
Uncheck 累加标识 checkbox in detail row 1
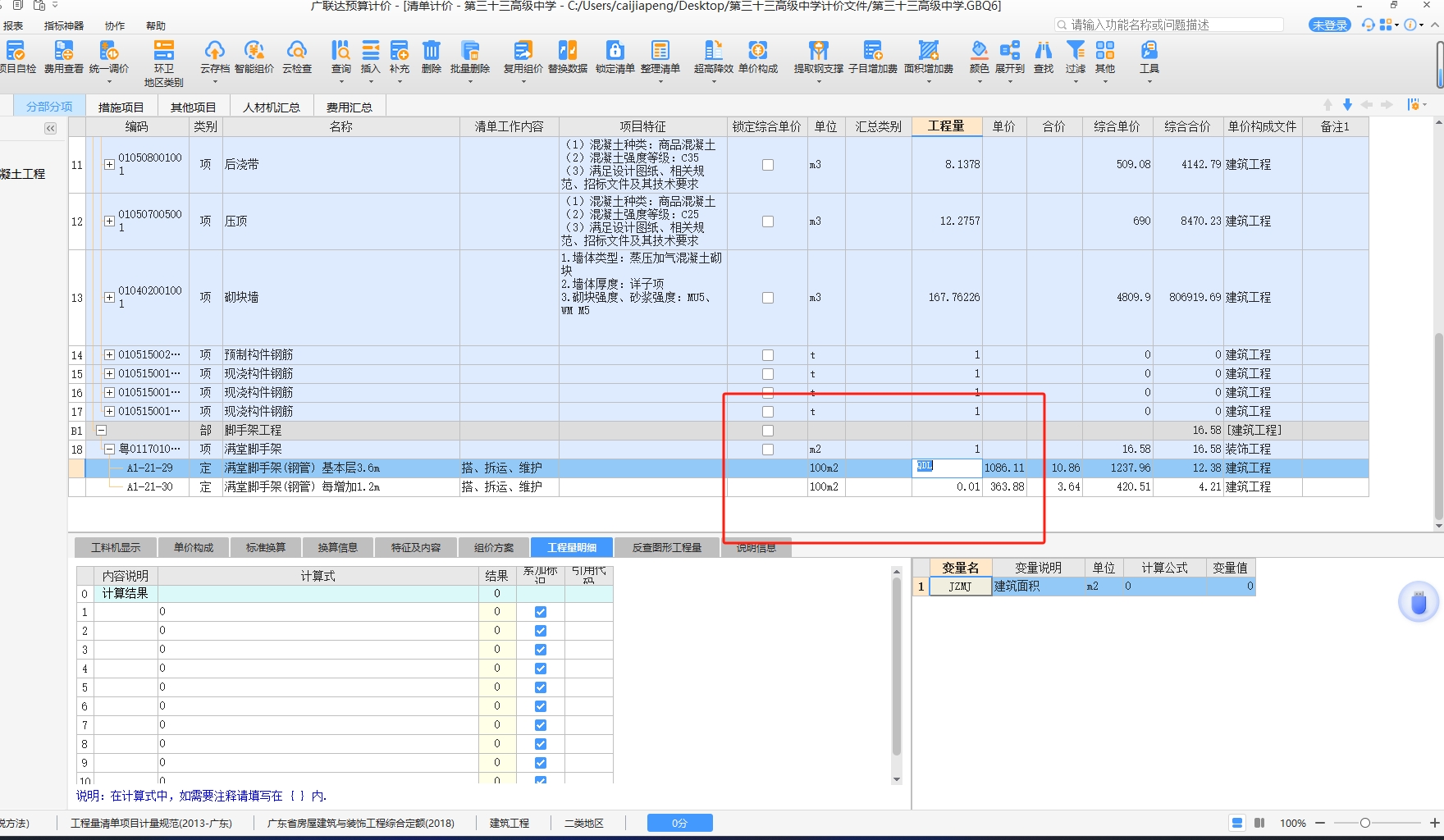(541, 612)
